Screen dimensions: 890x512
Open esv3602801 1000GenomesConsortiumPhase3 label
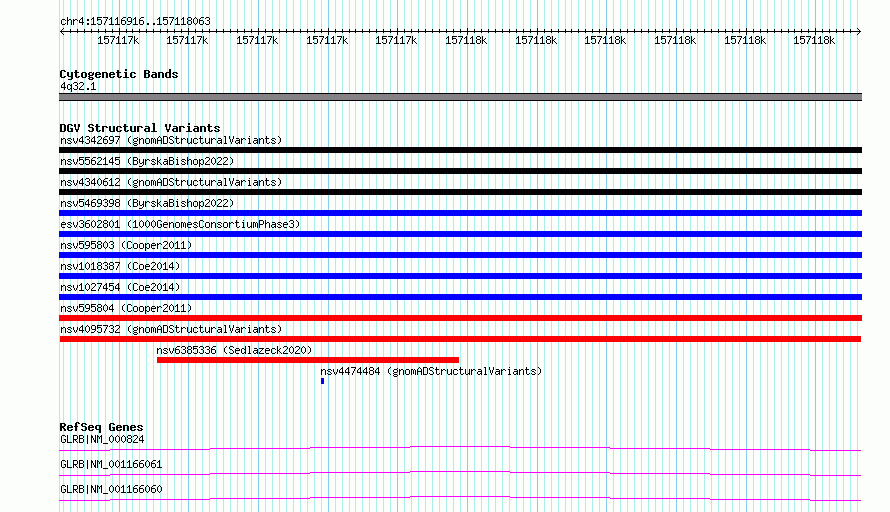tap(180, 224)
